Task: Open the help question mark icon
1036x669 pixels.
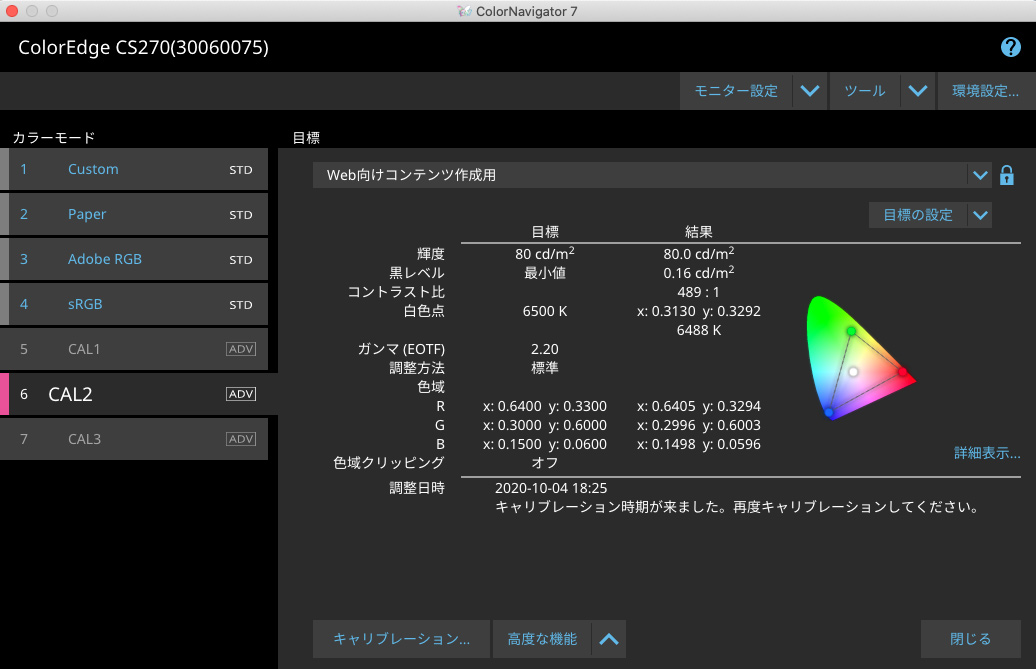Action: [x=1010, y=47]
